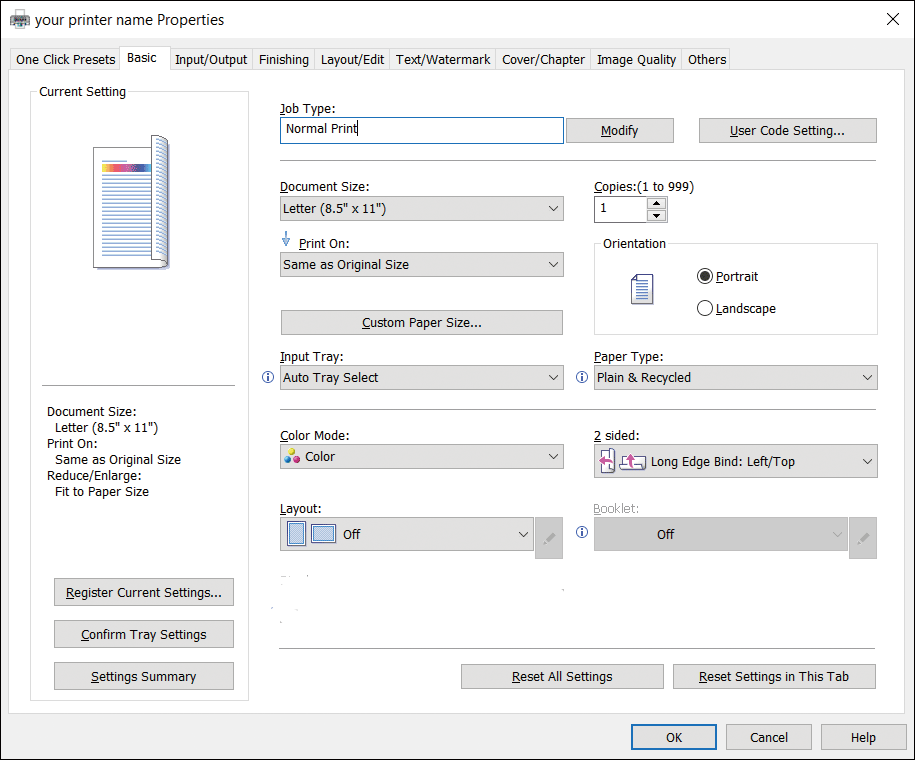Decrease the number of copies
This screenshot has width=915, height=760.
[x=656, y=215]
